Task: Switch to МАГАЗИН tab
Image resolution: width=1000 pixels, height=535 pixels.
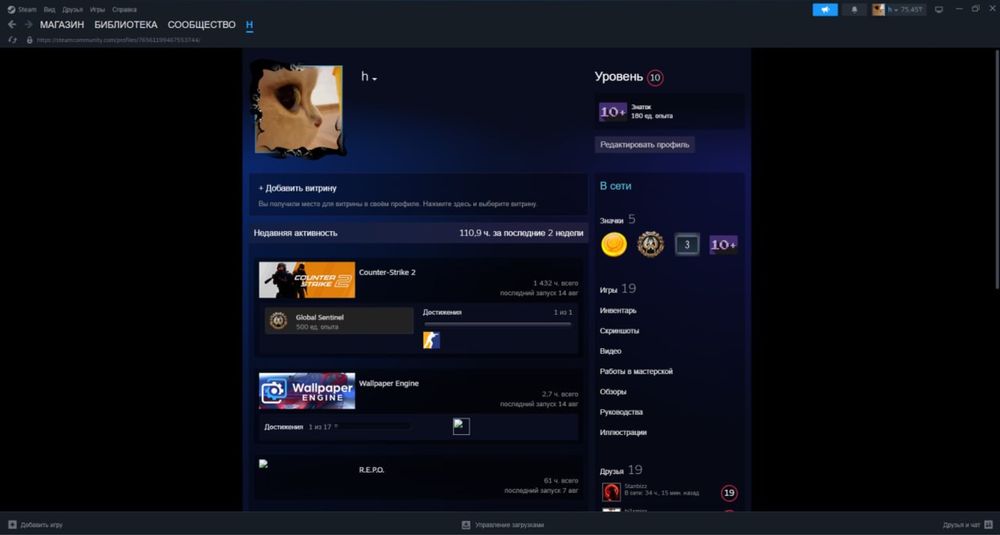Action: 62,25
